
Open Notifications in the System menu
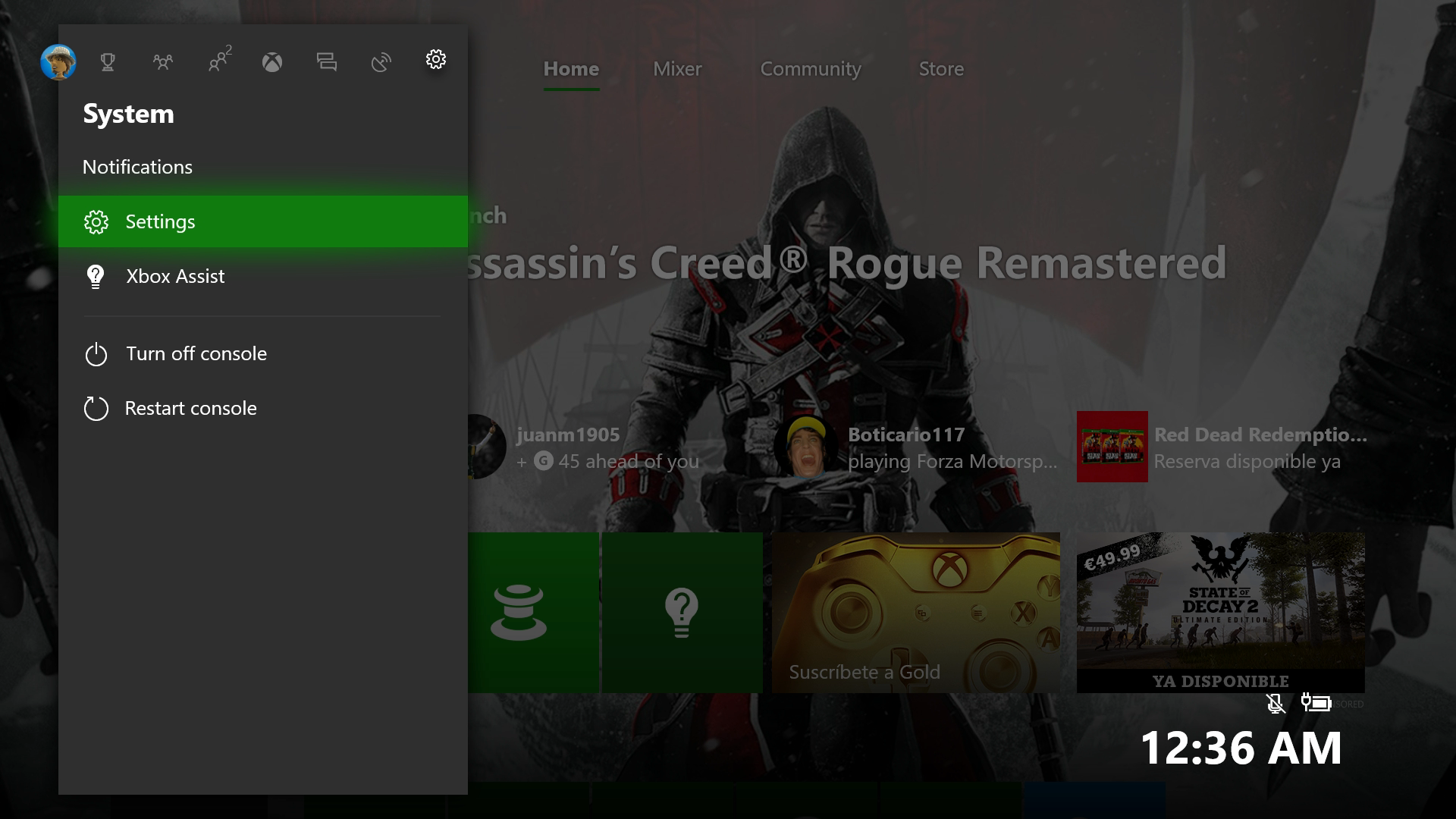(137, 167)
